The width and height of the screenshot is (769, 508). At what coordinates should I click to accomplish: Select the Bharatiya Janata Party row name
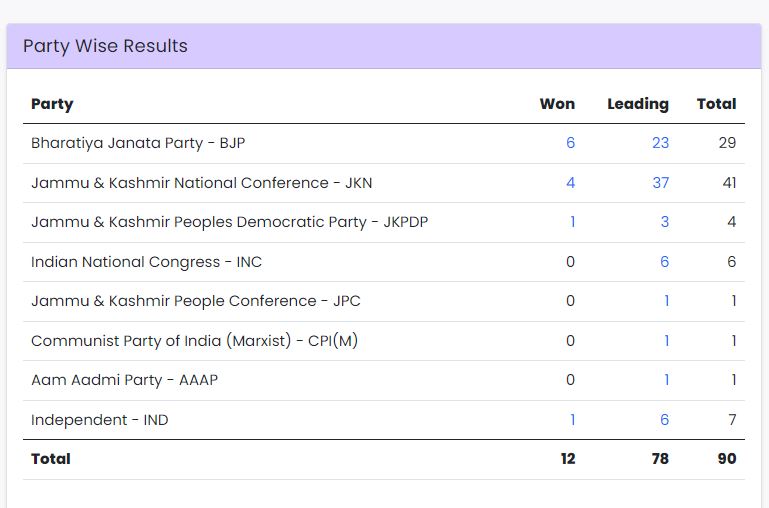pos(138,143)
